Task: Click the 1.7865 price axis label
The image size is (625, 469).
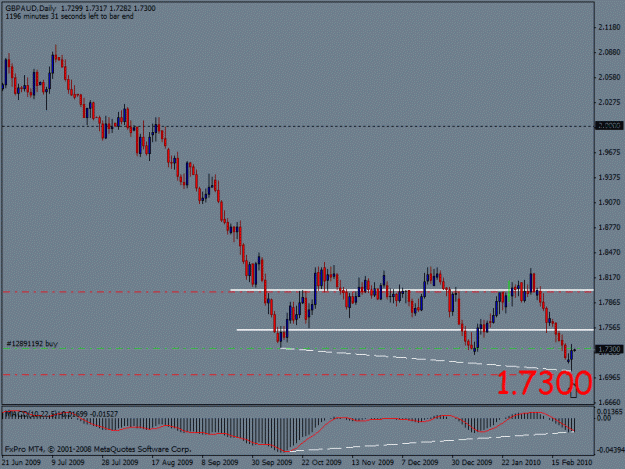Action: [609, 302]
